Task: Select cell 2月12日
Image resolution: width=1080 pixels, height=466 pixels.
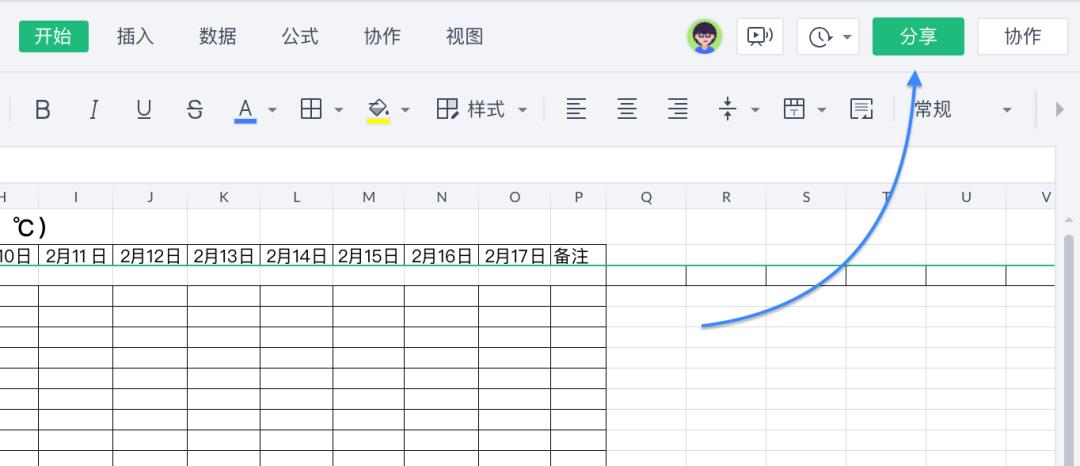Action: (x=150, y=256)
